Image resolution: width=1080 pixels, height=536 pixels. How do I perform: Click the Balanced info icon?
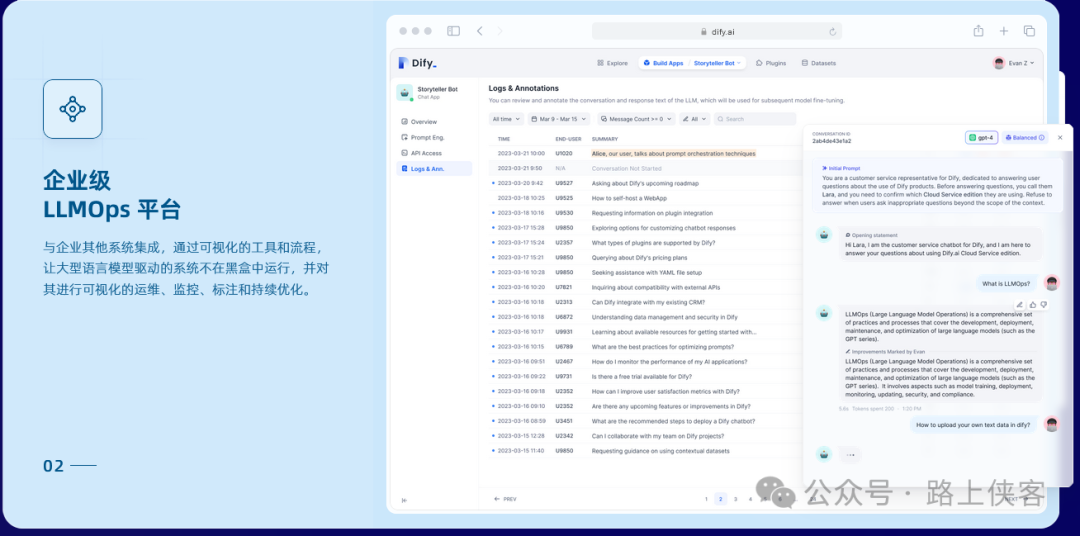(1041, 138)
